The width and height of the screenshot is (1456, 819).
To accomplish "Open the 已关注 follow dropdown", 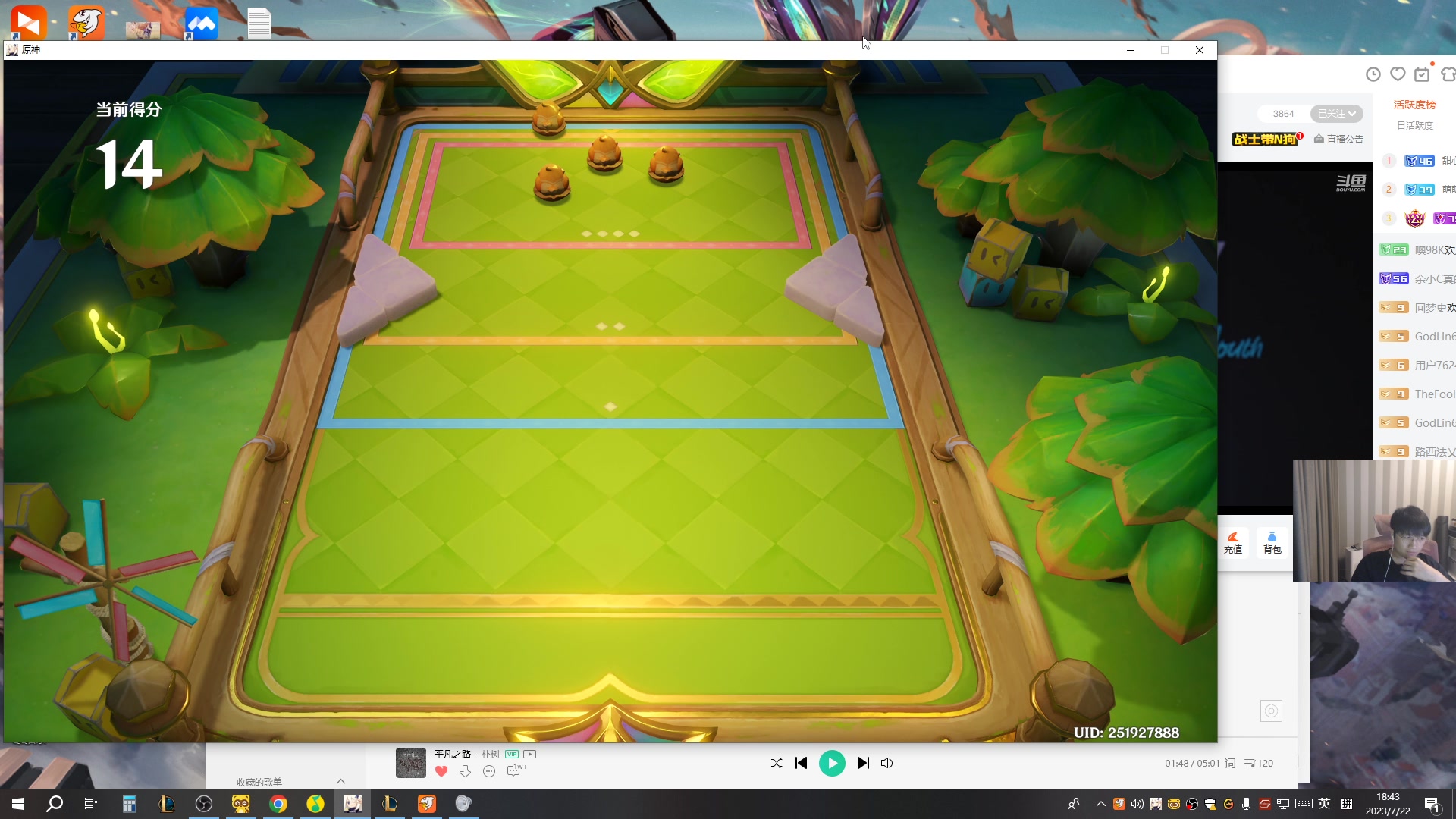I will [1337, 114].
